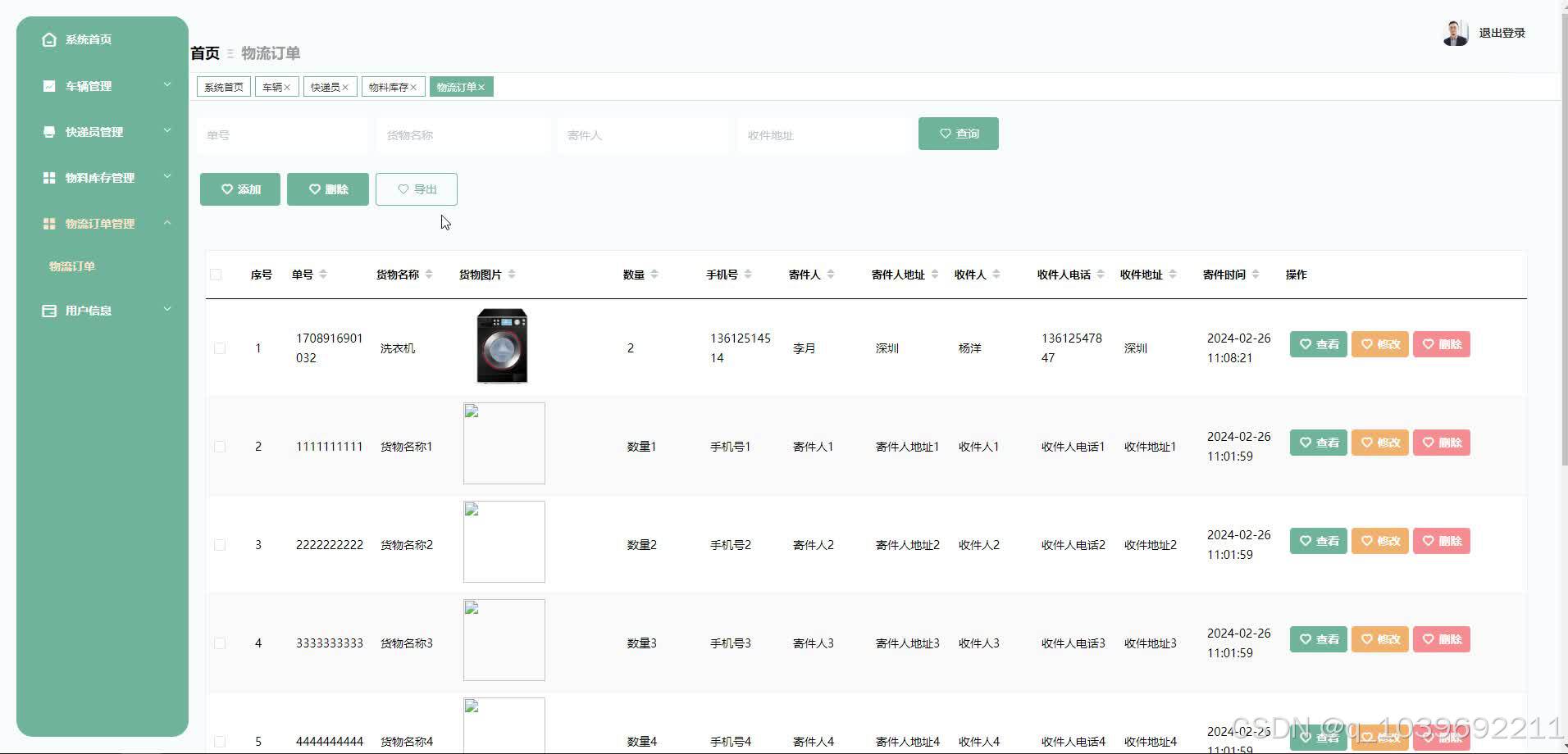Viewport: 1568px width, 754px height.
Task: Click 修改 for the 洗衣机 order row
Action: click(x=1380, y=344)
